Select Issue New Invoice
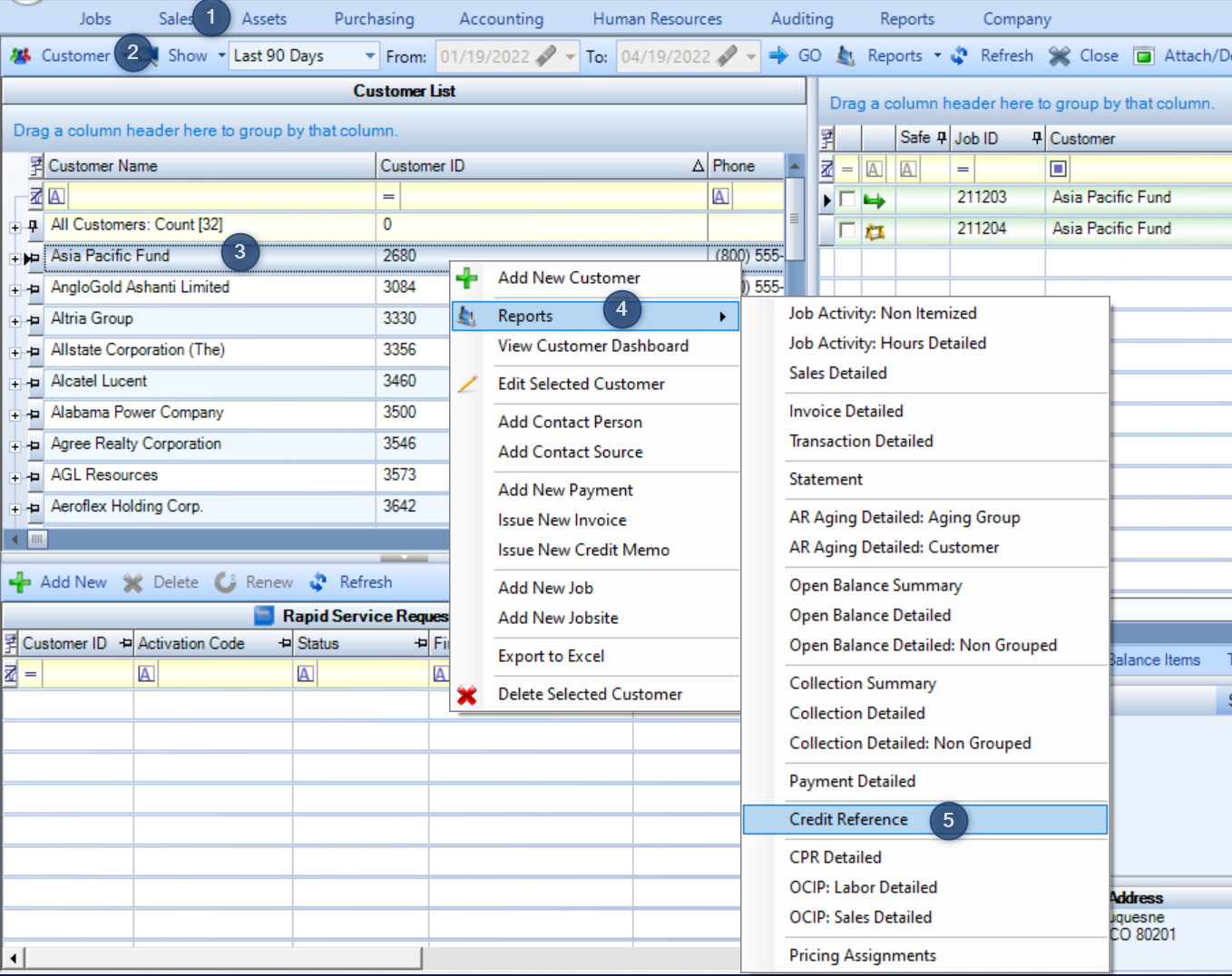The height and width of the screenshot is (976, 1232). point(562,521)
